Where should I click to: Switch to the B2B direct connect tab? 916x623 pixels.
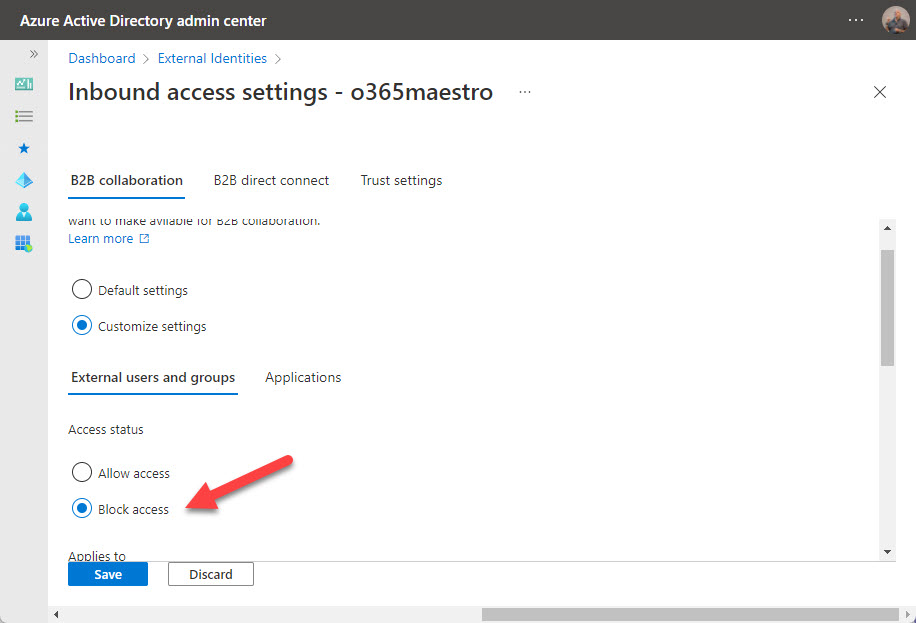tap(272, 181)
